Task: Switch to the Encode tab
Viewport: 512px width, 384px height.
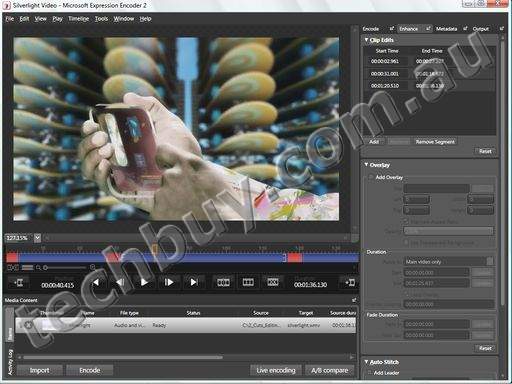Action: pyautogui.click(x=371, y=29)
